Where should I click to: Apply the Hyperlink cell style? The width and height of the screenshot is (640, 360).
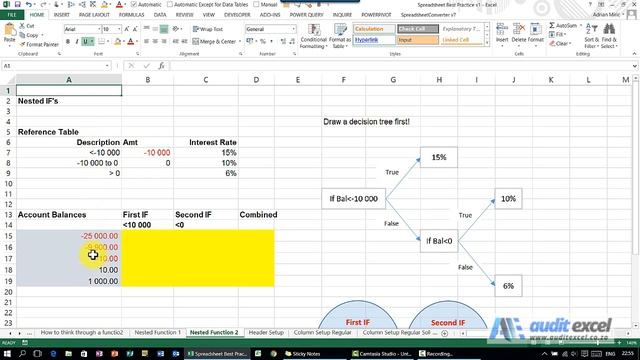click(x=374, y=40)
